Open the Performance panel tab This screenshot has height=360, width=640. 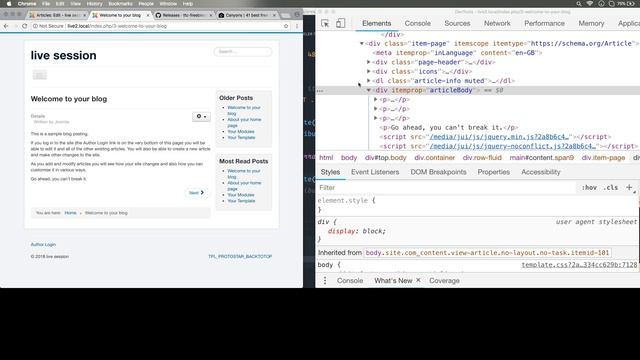(x=544, y=23)
